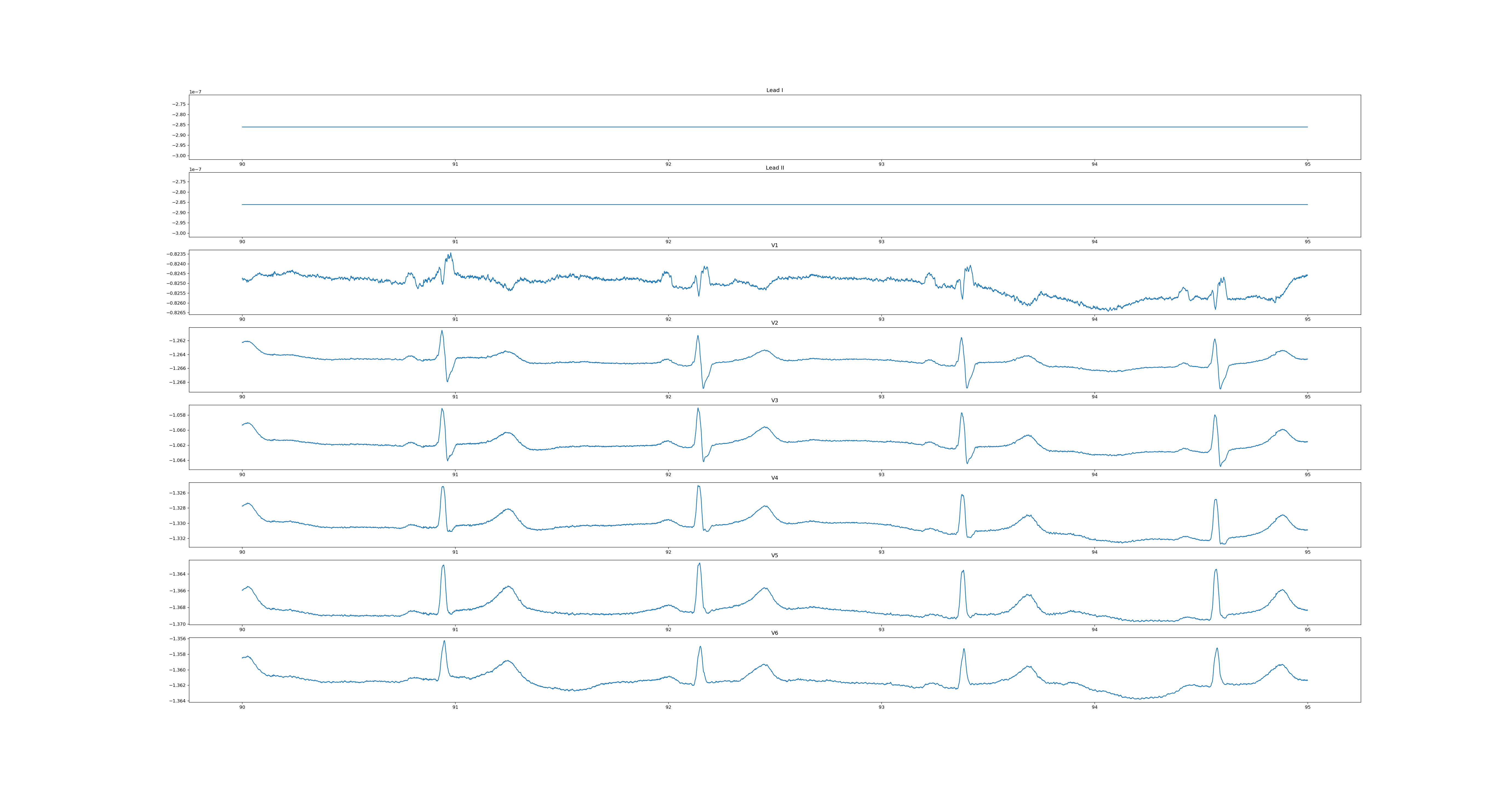
Task: Click the first tall R-peak in the V5 trace
Action: tap(443, 566)
